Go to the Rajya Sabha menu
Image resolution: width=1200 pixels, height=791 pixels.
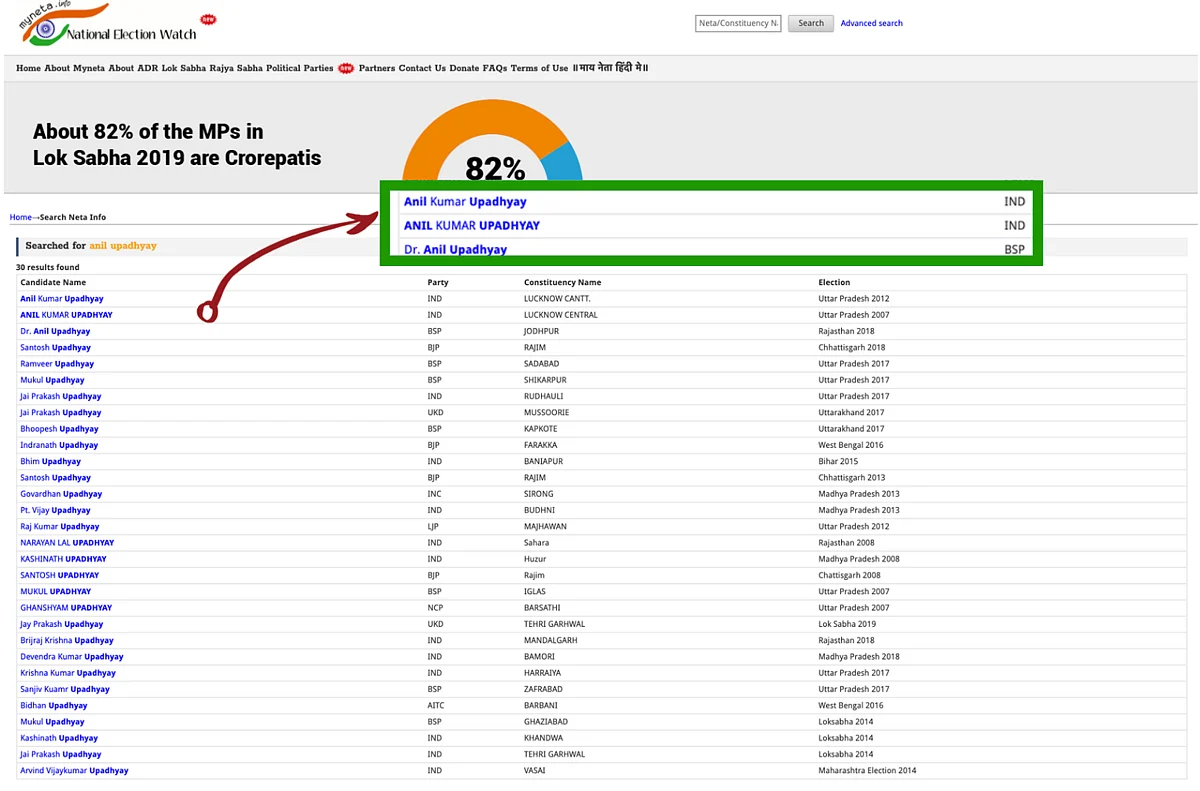pos(236,68)
